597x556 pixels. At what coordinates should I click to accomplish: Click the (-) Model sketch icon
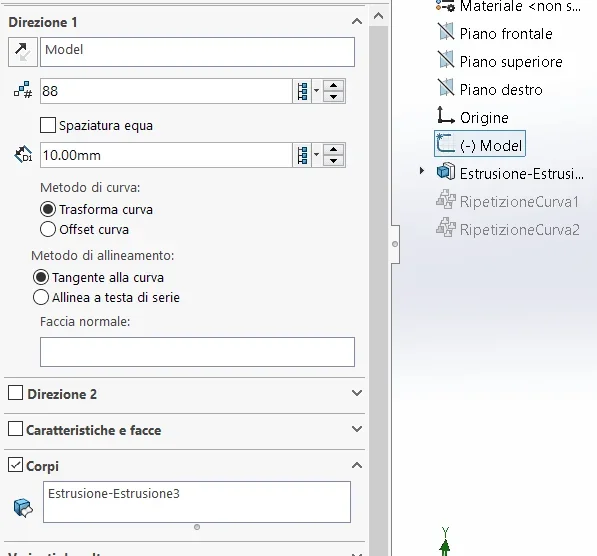(x=445, y=144)
